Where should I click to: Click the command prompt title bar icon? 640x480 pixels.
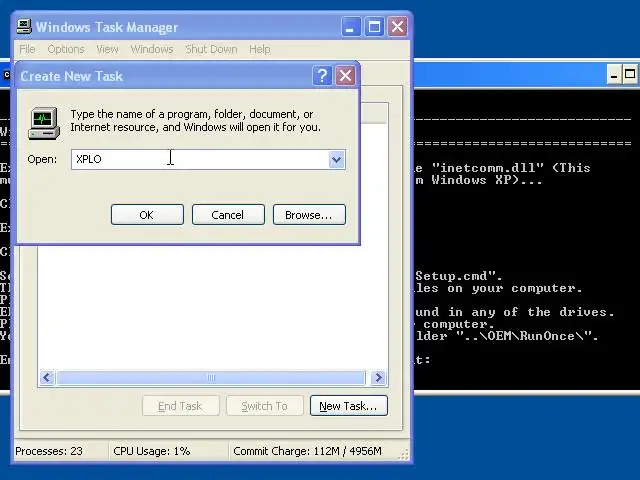pos(7,75)
